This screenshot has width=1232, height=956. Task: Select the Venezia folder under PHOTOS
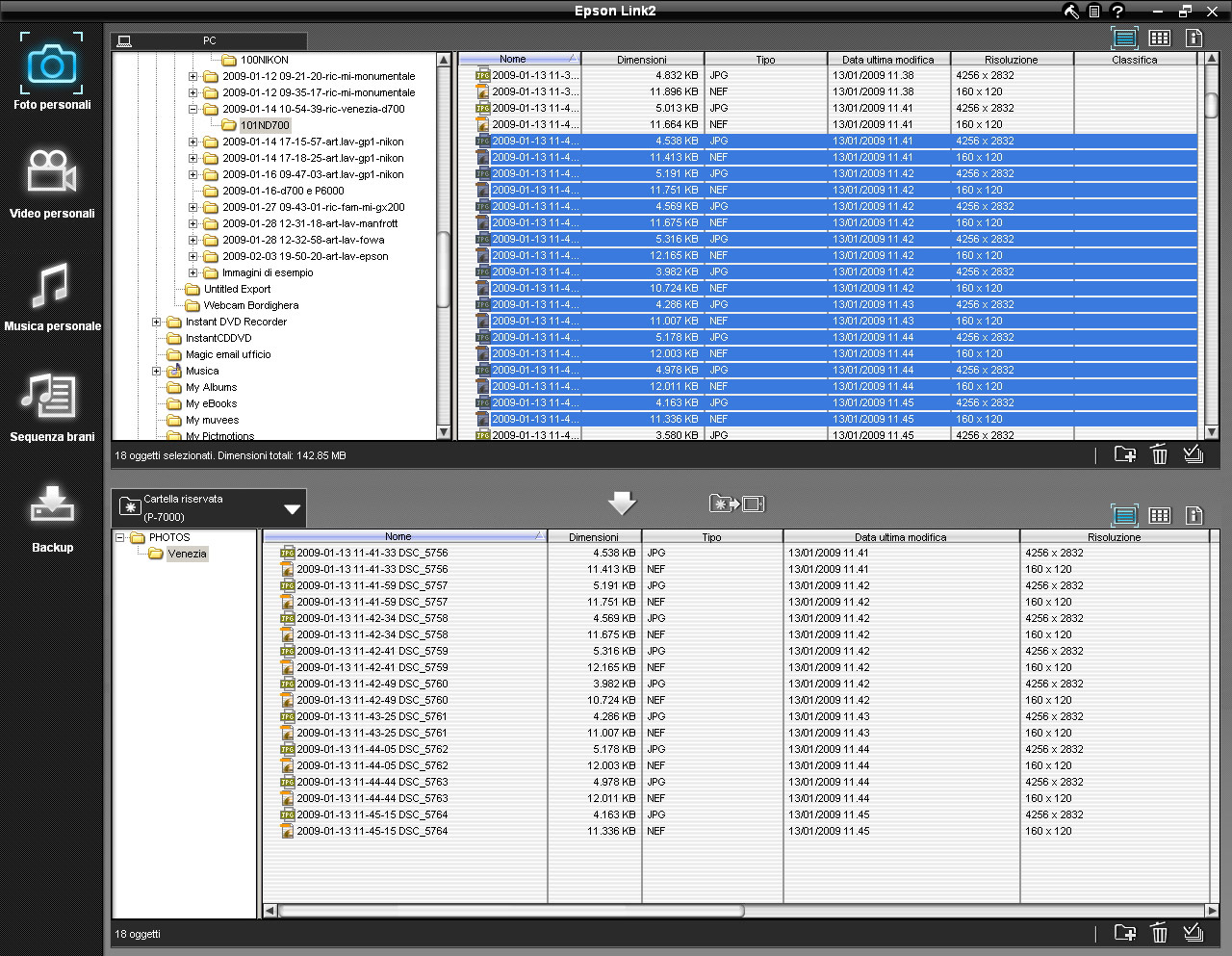pos(187,554)
